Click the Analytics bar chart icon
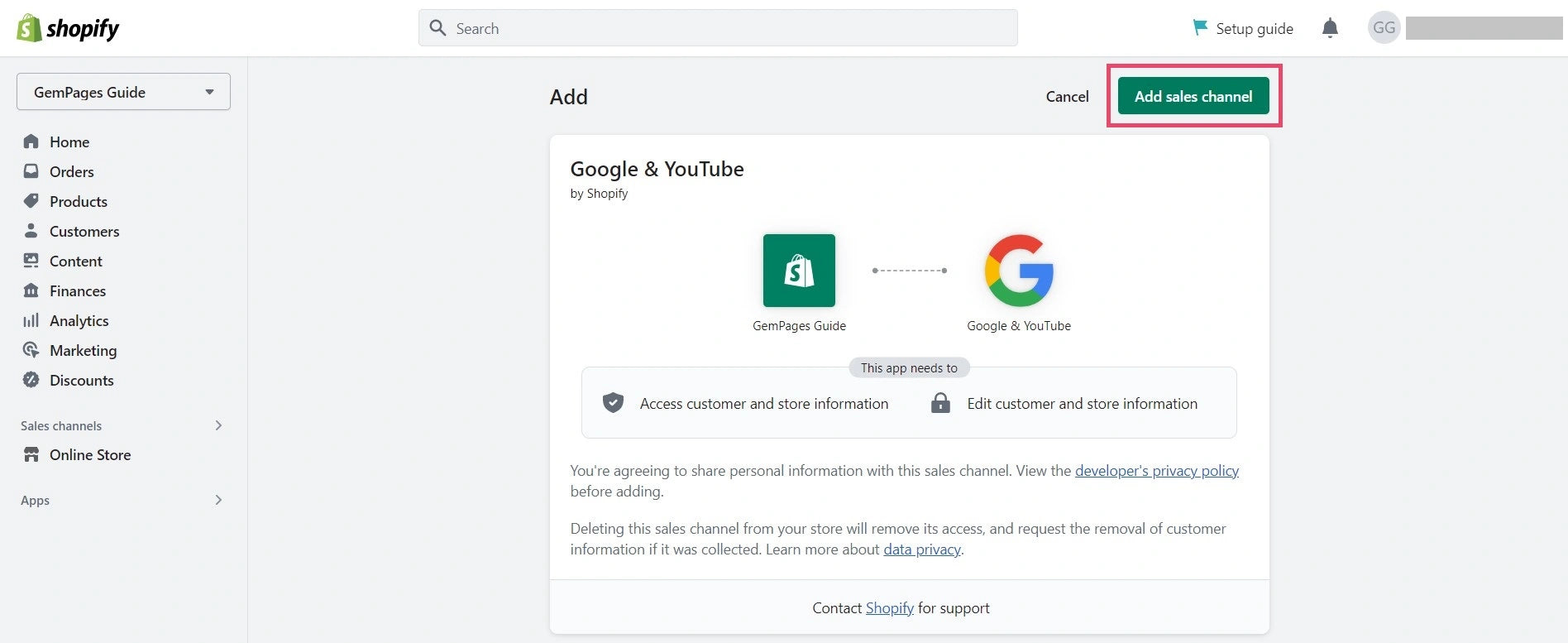The width and height of the screenshot is (1568, 643). 31,320
